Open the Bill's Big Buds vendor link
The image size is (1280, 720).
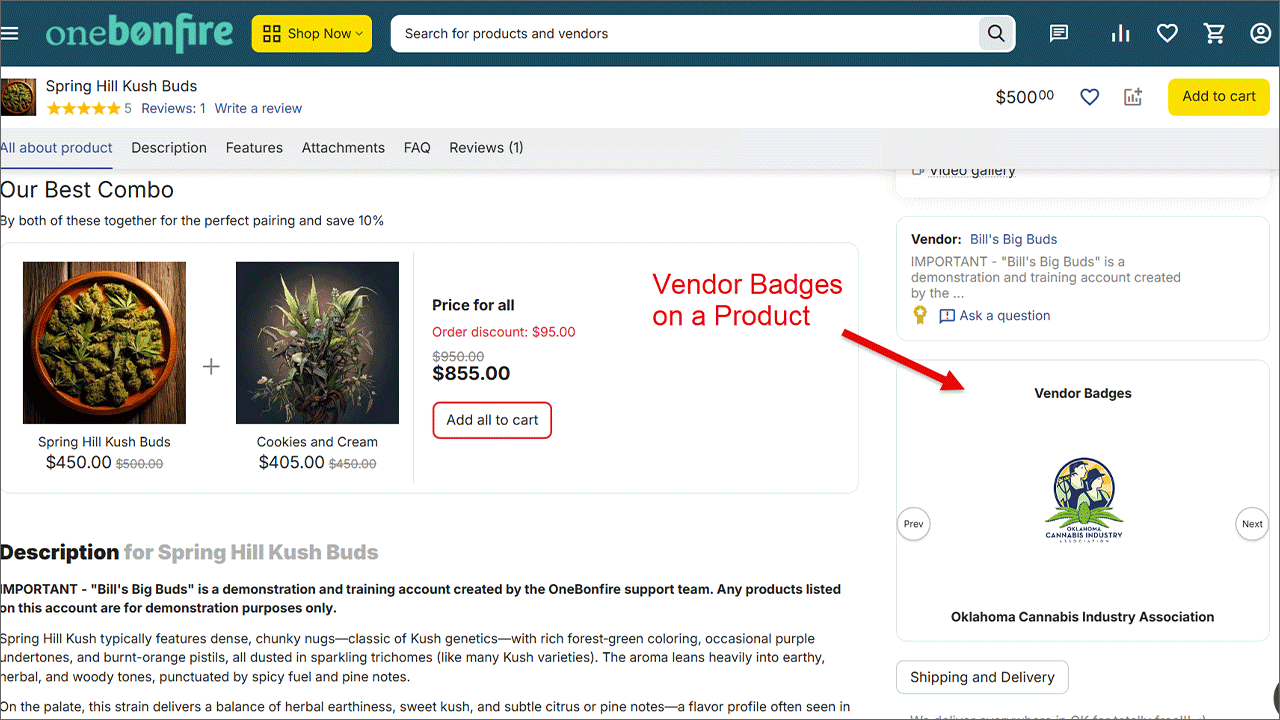(1013, 240)
